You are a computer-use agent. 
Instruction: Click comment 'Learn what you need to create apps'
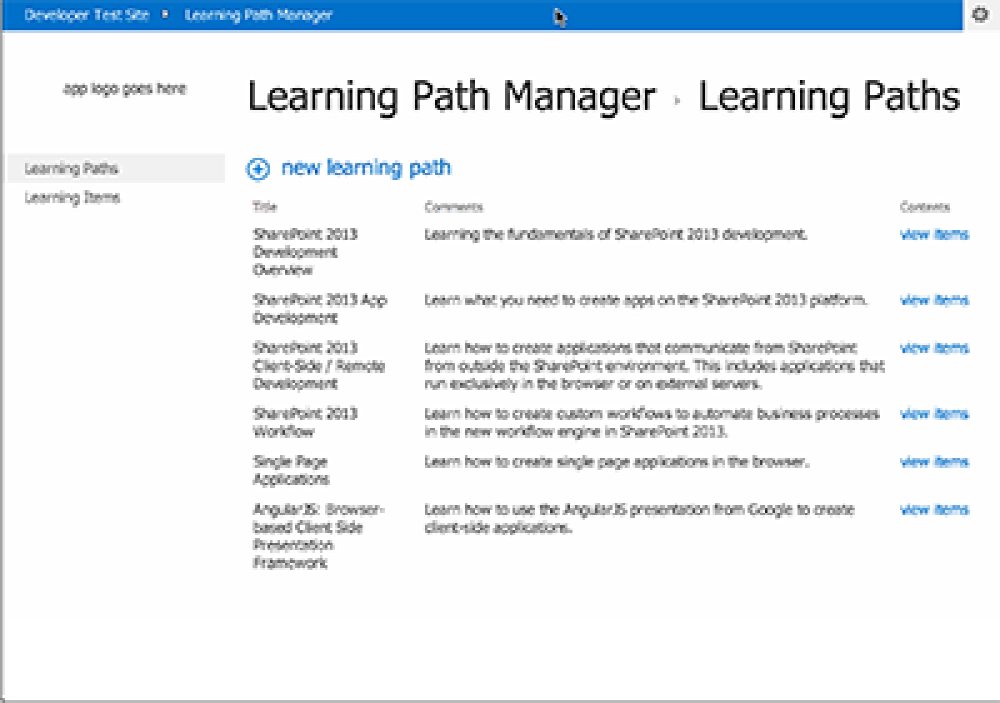pyautogui.click(x=646, y=300)
